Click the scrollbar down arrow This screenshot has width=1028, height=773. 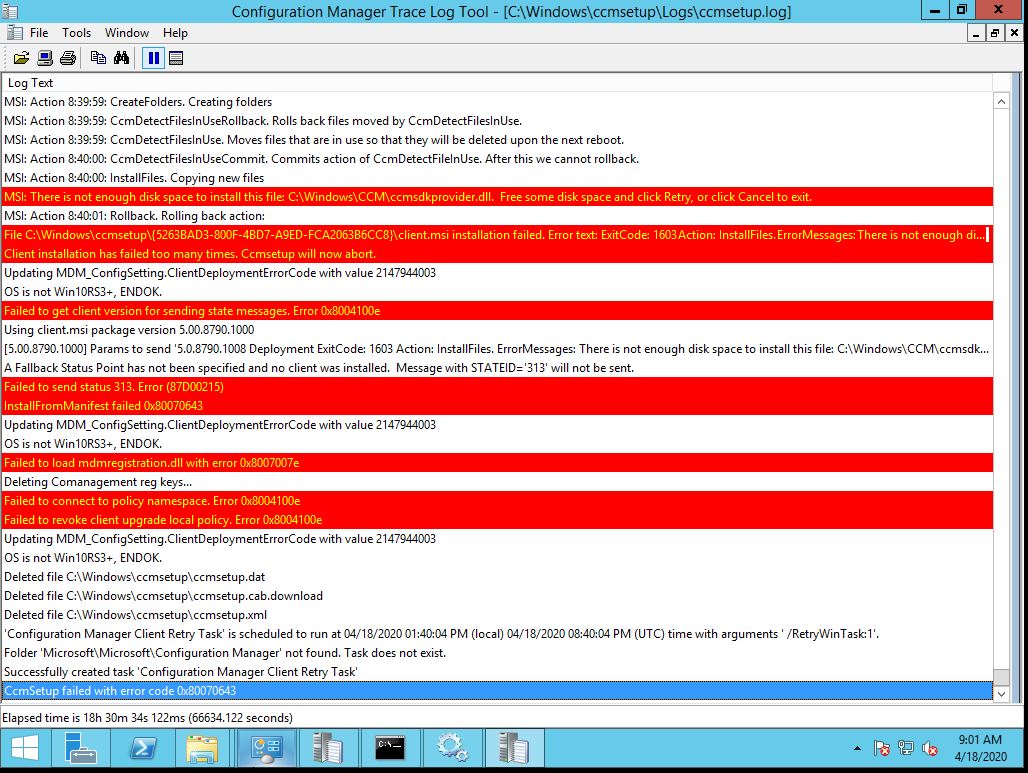[1001, 694]
